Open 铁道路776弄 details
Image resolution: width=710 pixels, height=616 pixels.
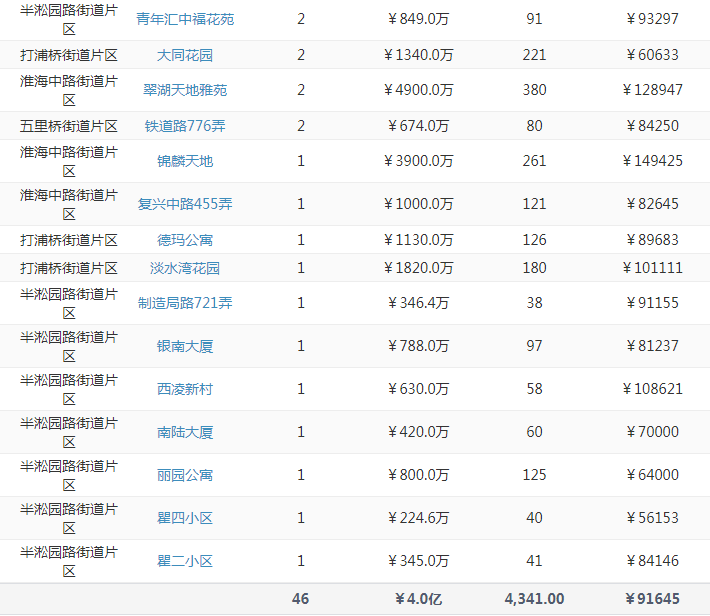point(185,126)
